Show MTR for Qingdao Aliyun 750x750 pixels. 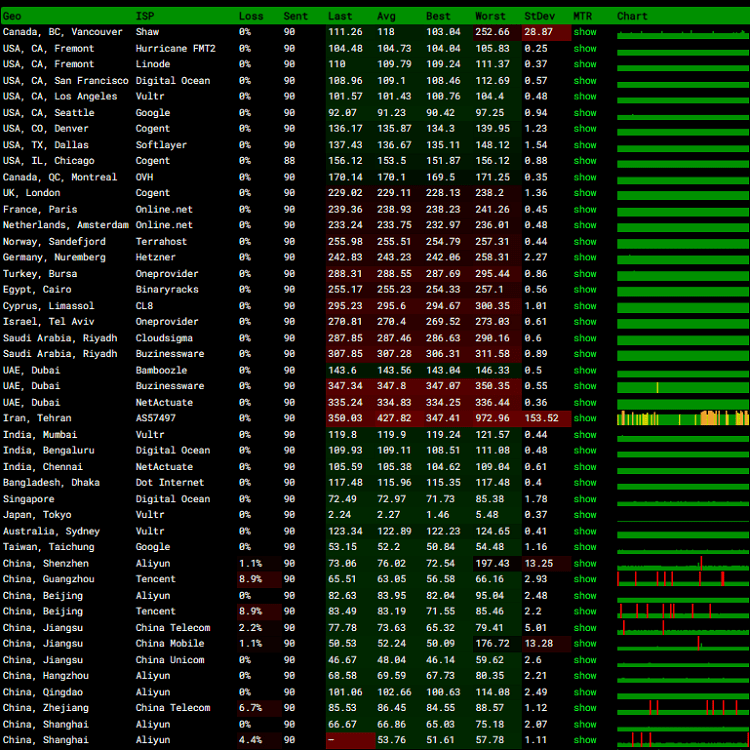(585, 692)
